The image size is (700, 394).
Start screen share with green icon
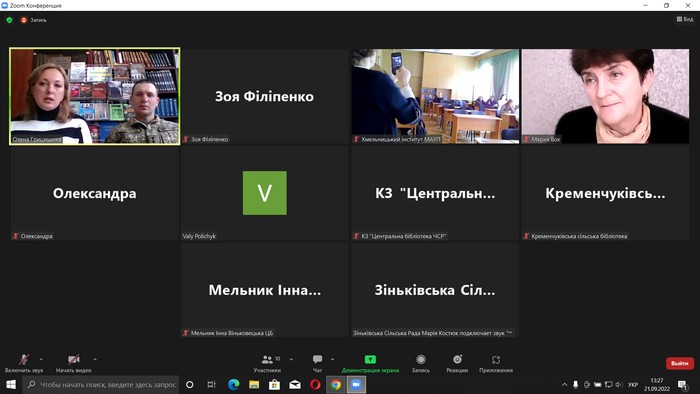click(x=370, y=359)
